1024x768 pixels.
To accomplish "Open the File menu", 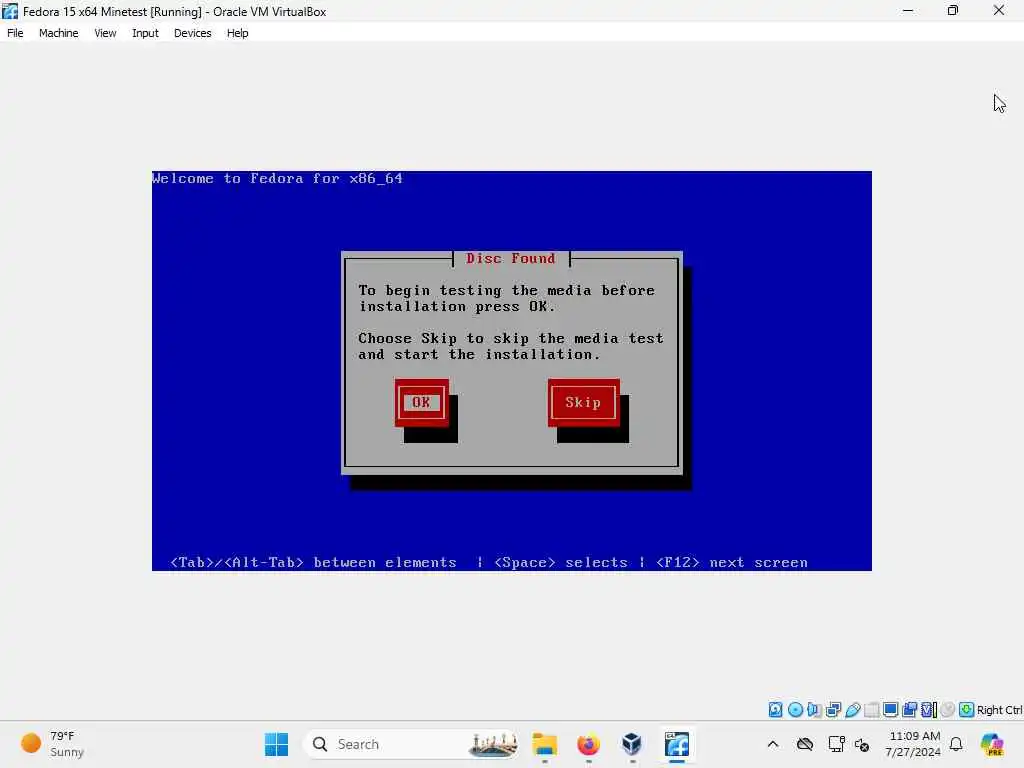I will click(x=15, y=33).
